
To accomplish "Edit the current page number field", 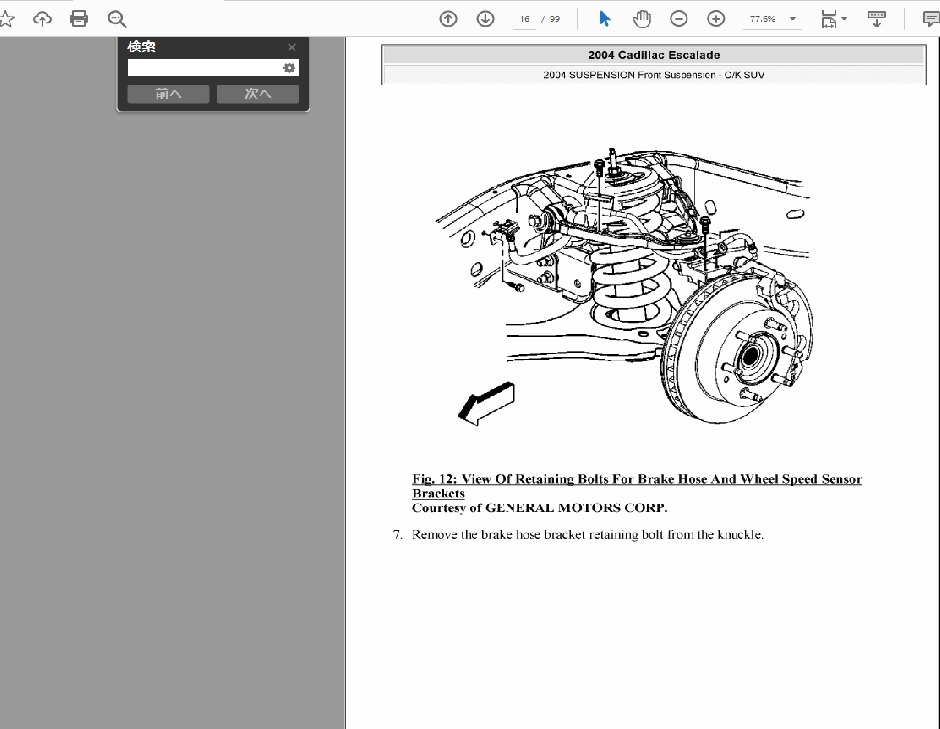I will tap(525, 19).
